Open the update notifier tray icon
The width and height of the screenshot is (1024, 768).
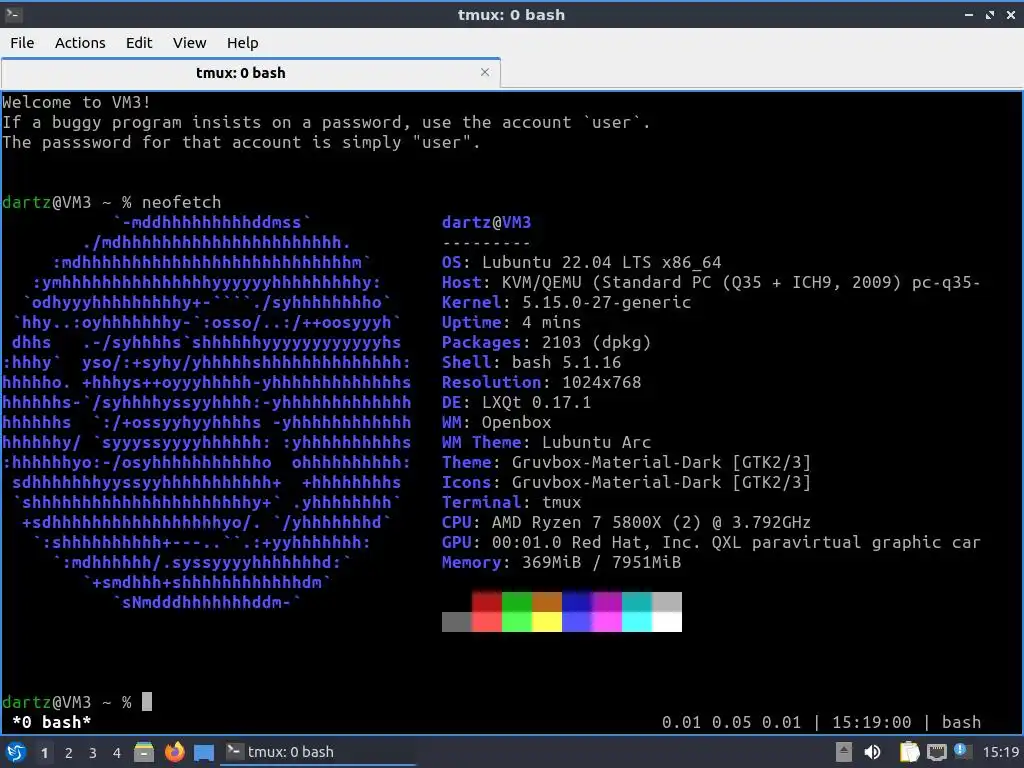963,751
